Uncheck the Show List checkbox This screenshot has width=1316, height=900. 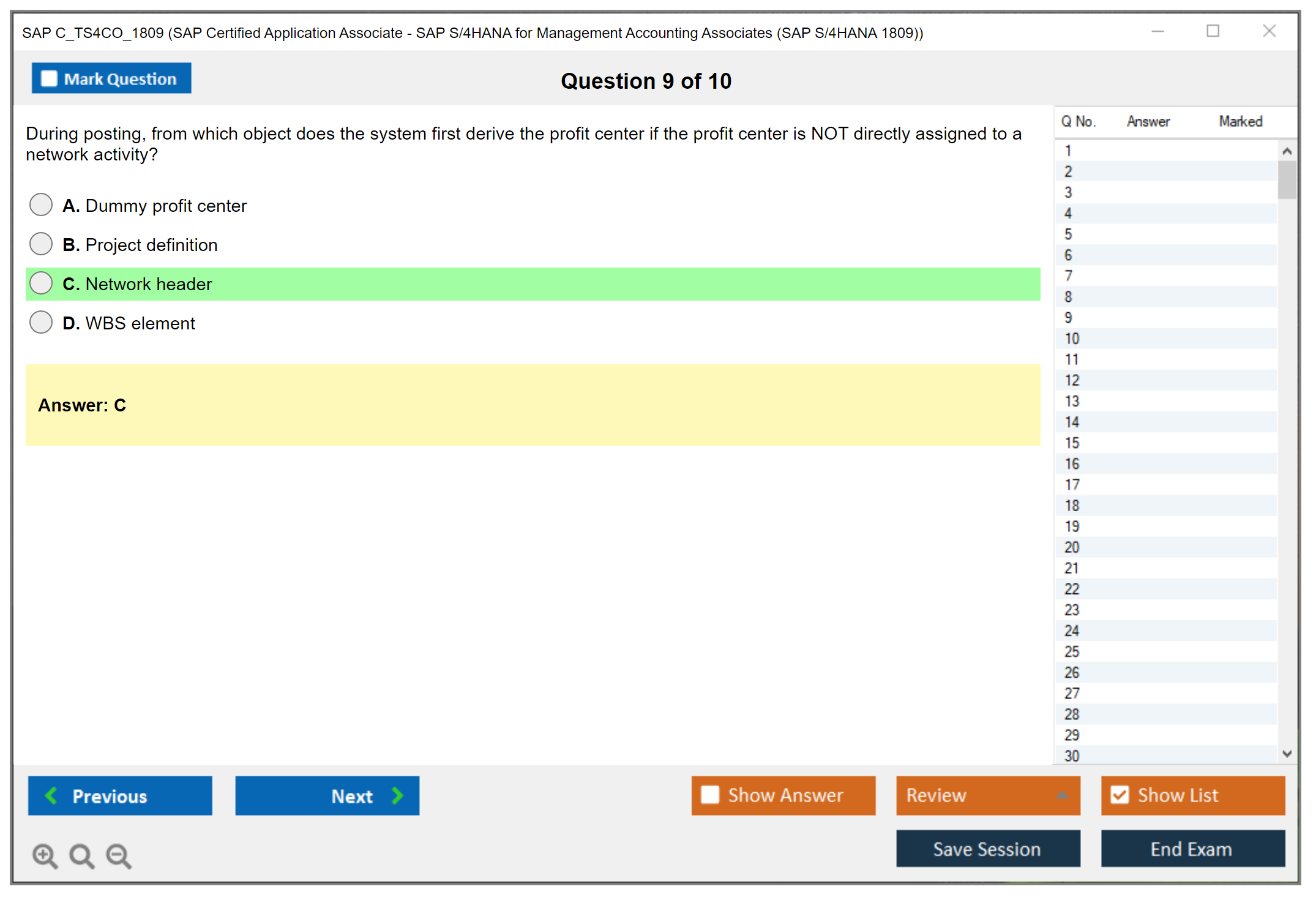point(1120,795)
